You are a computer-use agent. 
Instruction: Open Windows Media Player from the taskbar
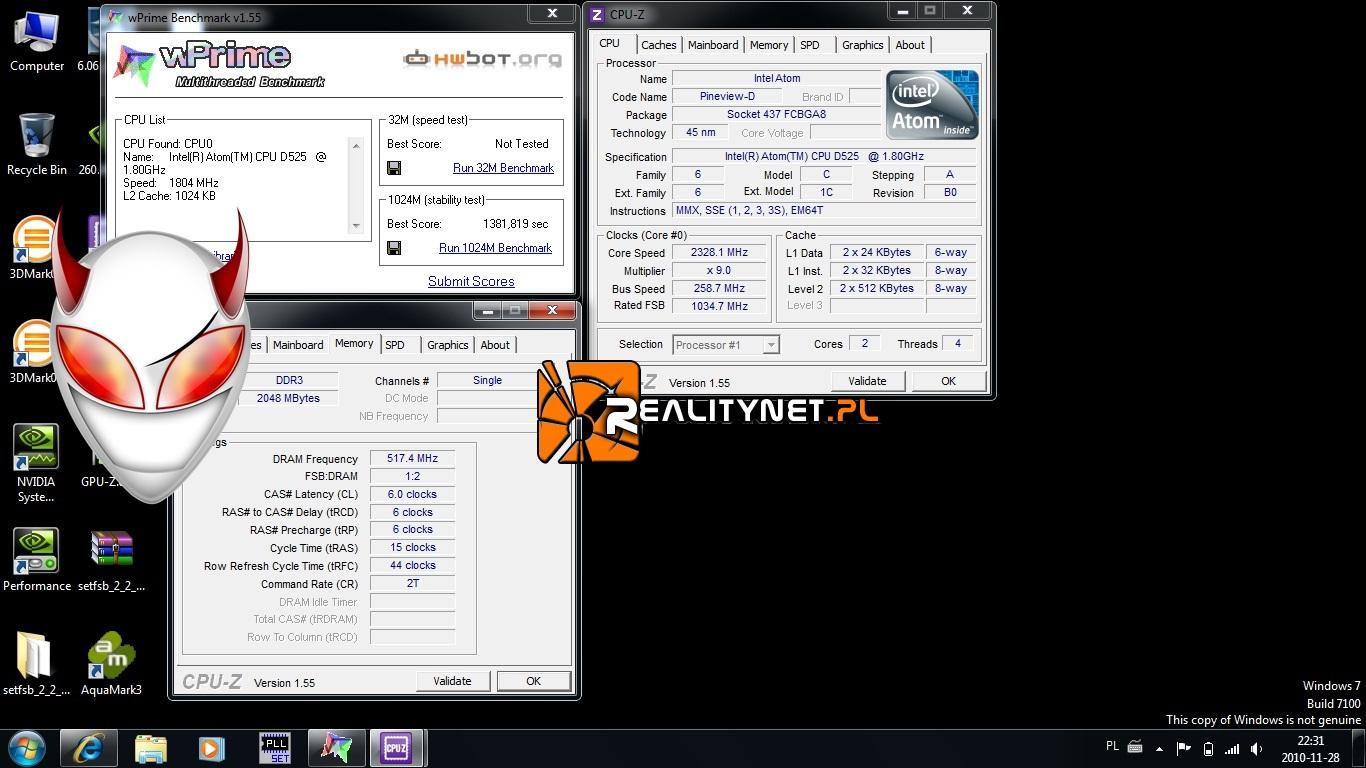coord(211,748)
